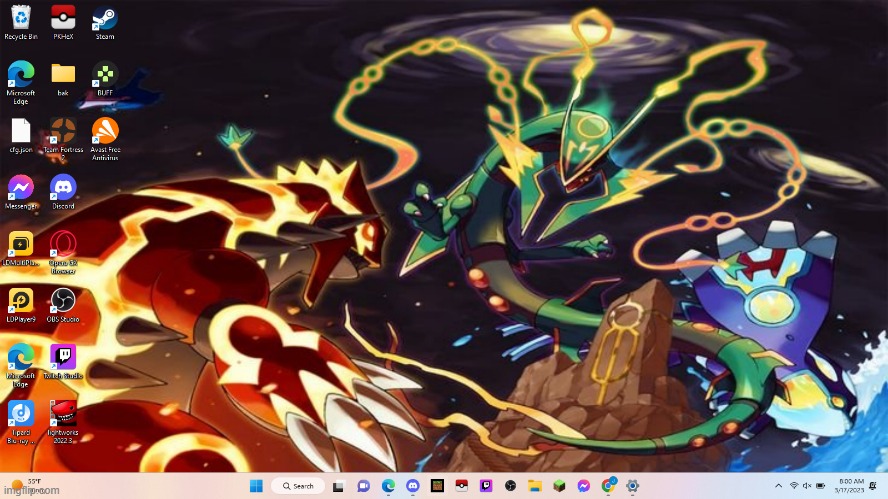
Task: Select the Discord desktop shortcut
Action: pos(63,192)
